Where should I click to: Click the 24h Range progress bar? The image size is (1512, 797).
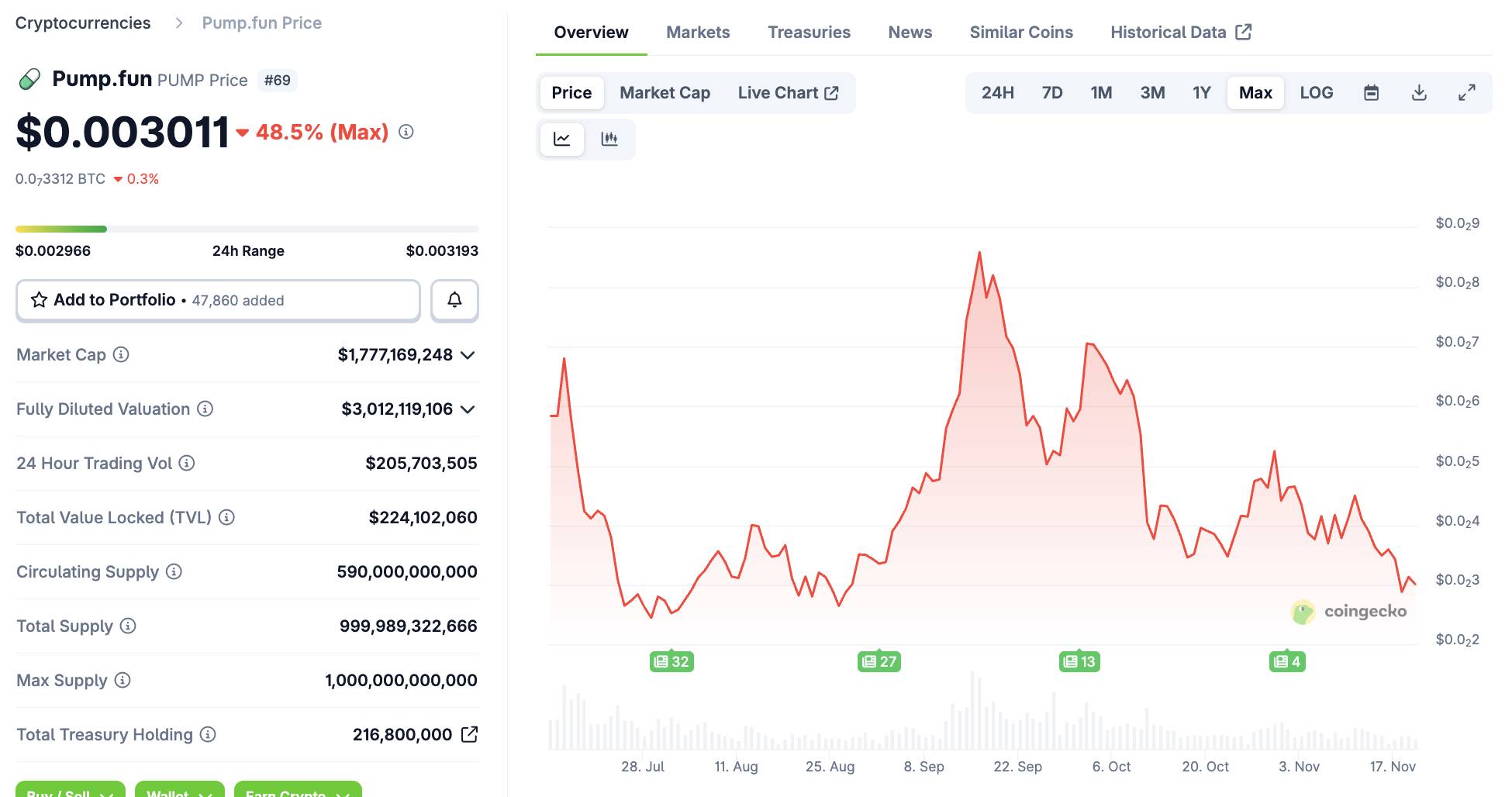click(247, 229)
